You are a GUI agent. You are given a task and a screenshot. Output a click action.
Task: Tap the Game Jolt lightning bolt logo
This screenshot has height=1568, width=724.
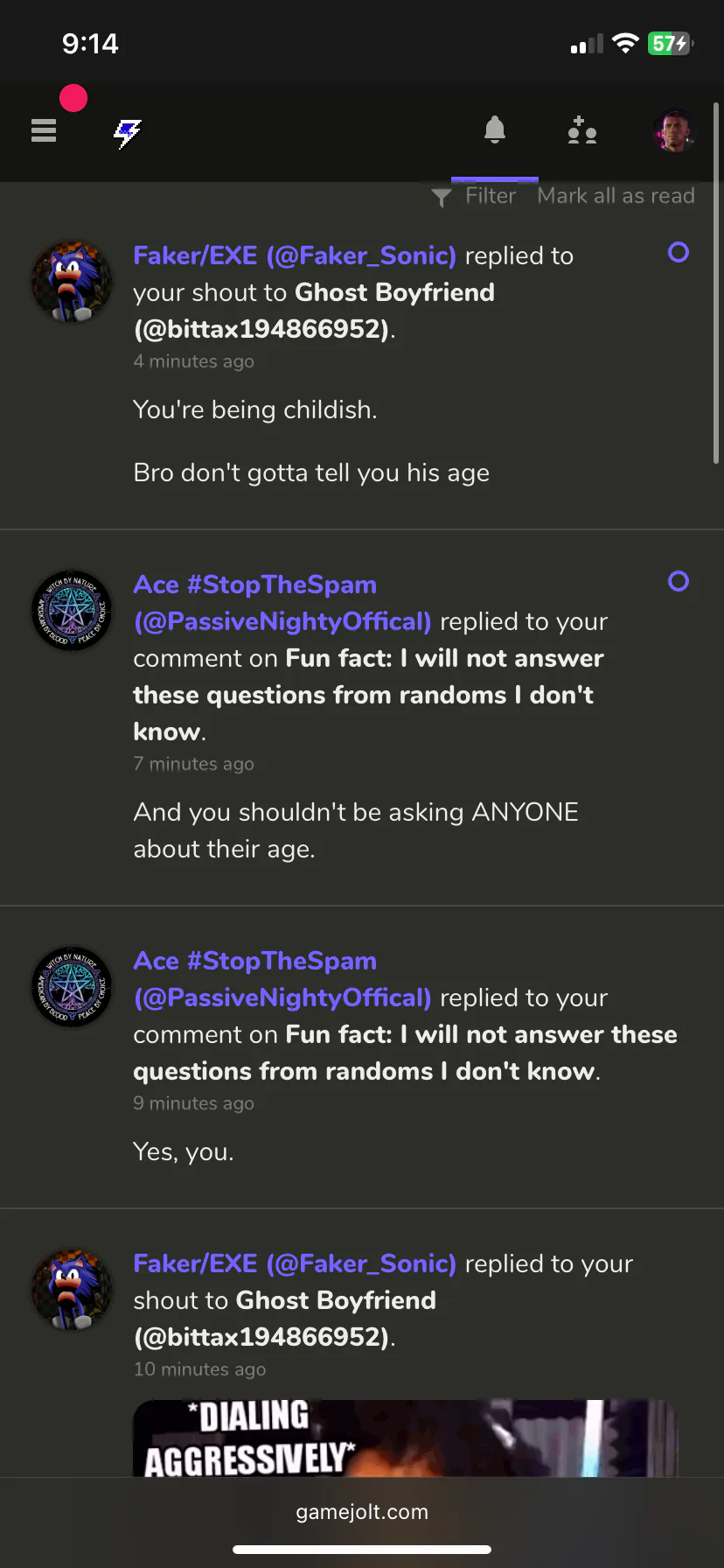pyautogui.click(x=128, y=133)
